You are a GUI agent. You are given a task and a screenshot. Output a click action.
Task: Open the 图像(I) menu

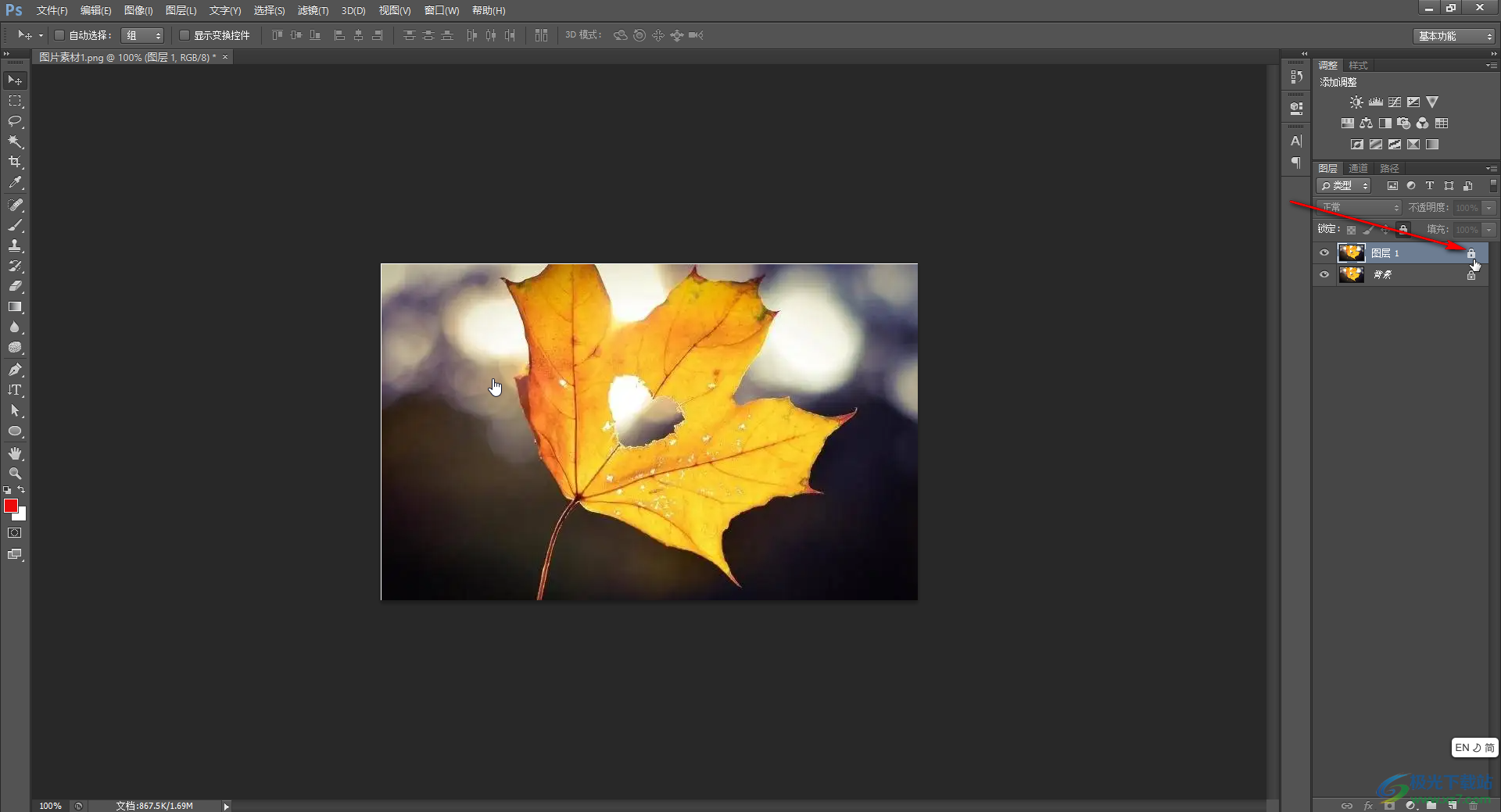point(138,10)
